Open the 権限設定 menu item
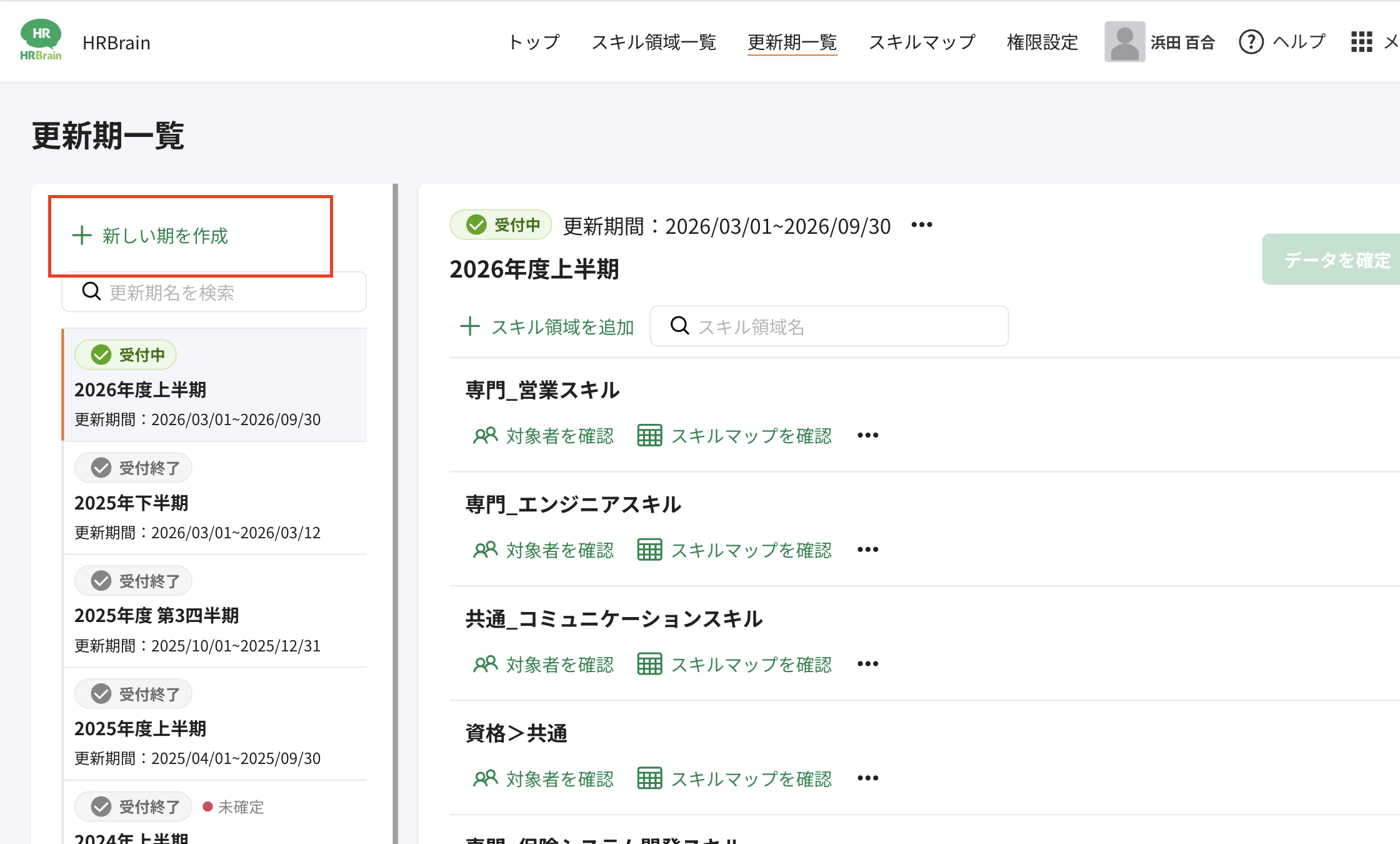 [x=1042, y=42]
